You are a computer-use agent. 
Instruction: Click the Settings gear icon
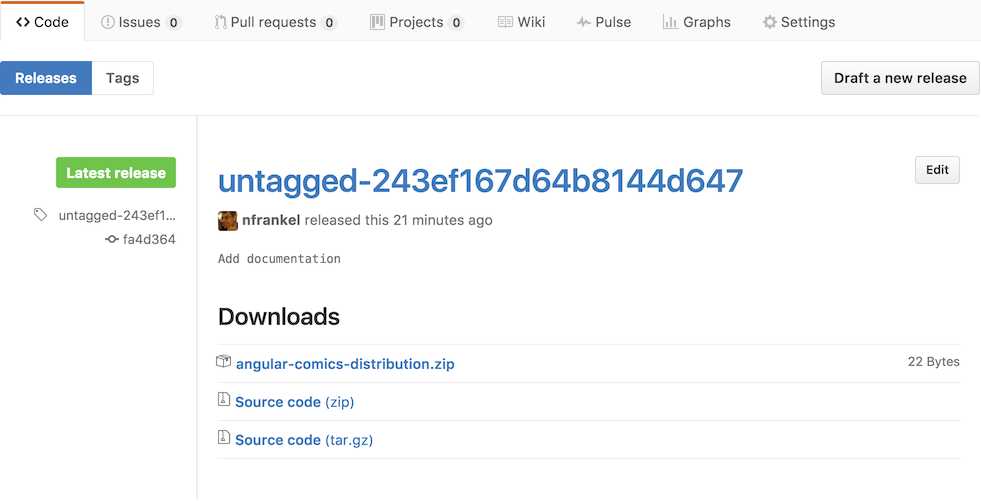770,23
